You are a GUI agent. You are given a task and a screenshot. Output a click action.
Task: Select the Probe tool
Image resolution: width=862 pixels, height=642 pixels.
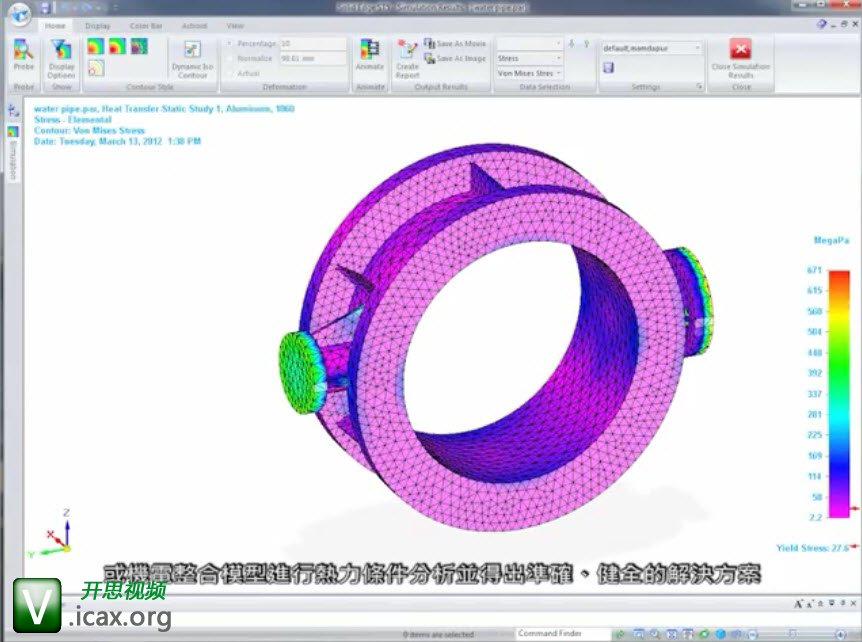[24, 54]
